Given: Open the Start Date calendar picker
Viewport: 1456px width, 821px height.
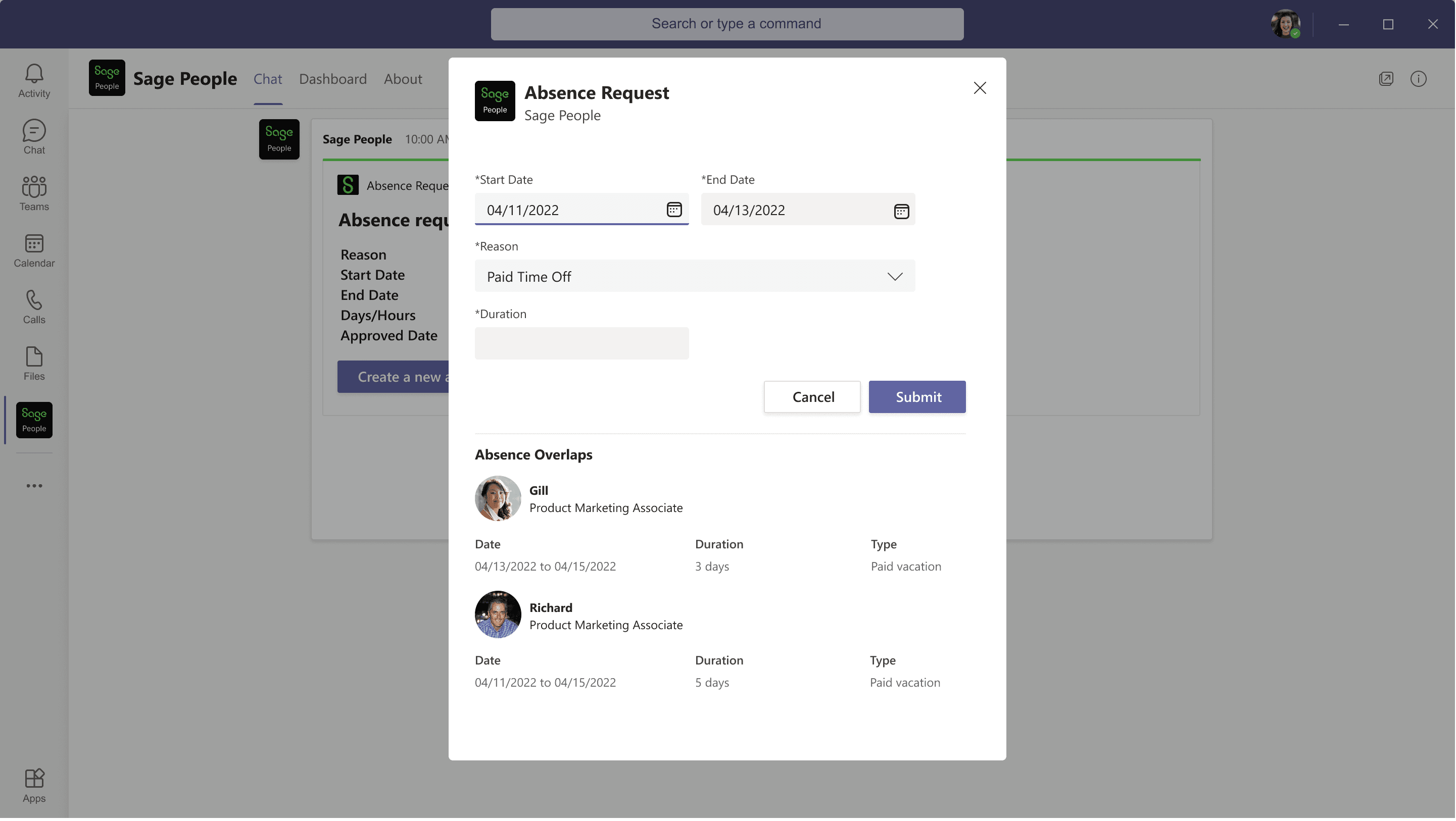Looking at the screenshot, I should (674, 210).
